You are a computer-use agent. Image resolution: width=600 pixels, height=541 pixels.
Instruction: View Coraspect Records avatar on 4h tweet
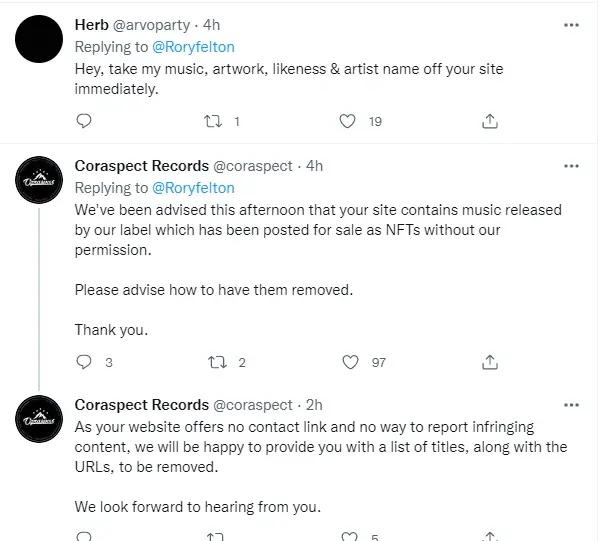(39, 180)
